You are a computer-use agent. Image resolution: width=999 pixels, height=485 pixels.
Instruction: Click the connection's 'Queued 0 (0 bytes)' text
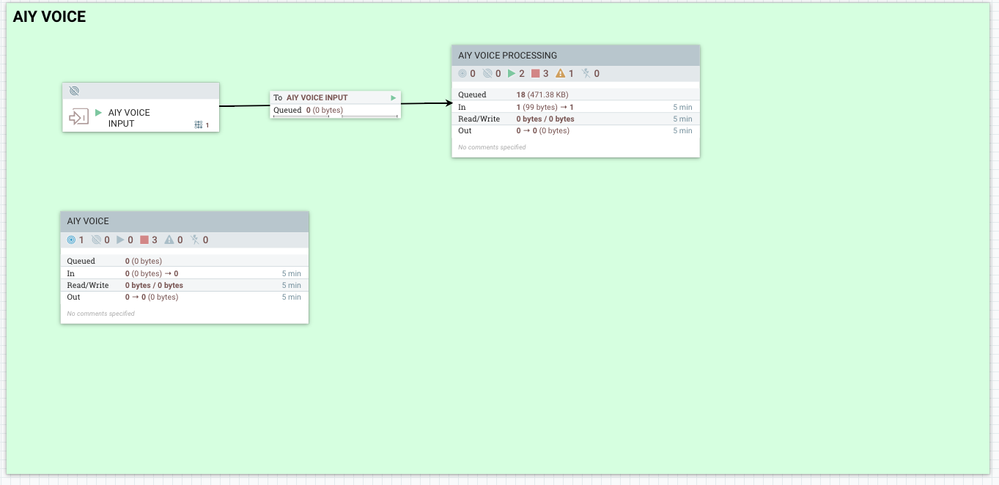[x=308, y=110]
